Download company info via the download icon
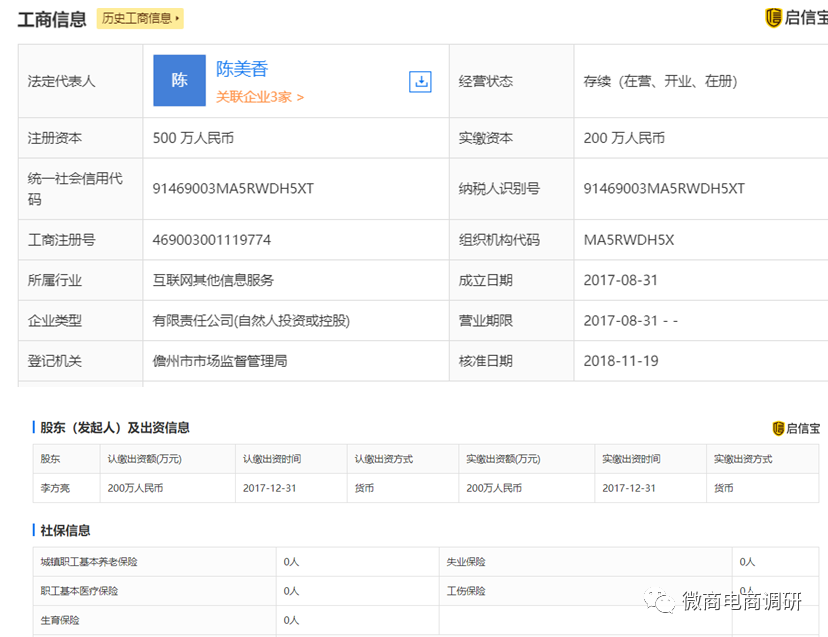Image resolution: width=828 pixels, height=637 pixels. (420, 81)
